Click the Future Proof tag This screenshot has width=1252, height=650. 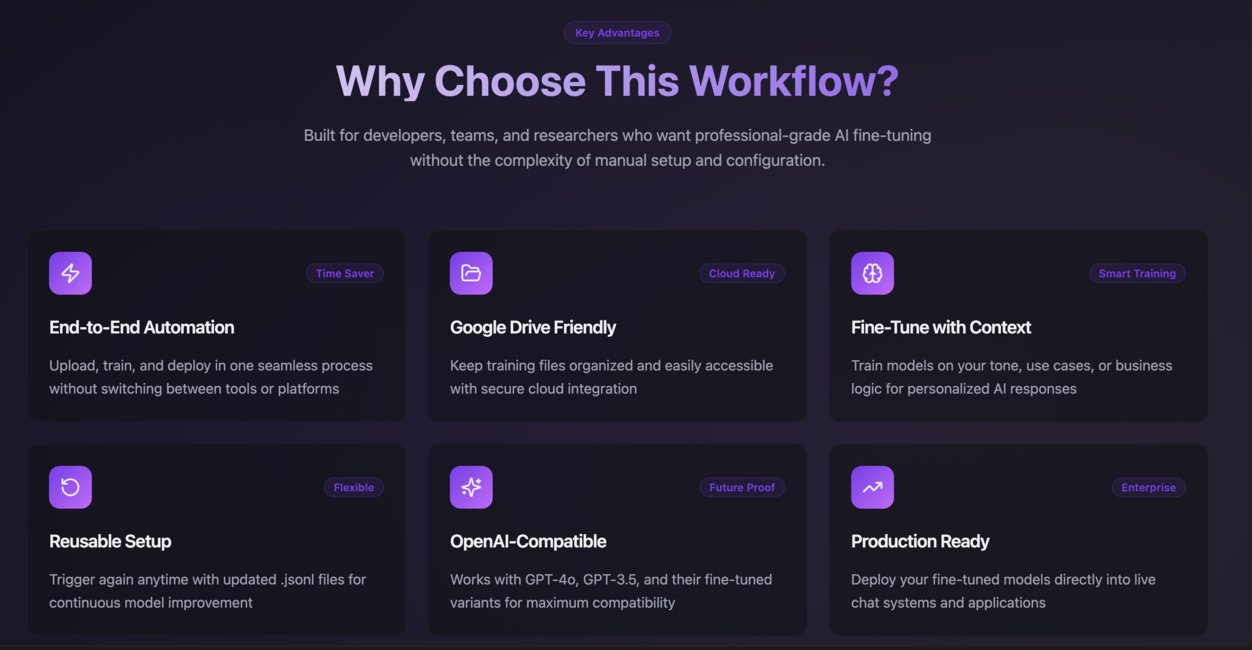(x=742, y=487)
